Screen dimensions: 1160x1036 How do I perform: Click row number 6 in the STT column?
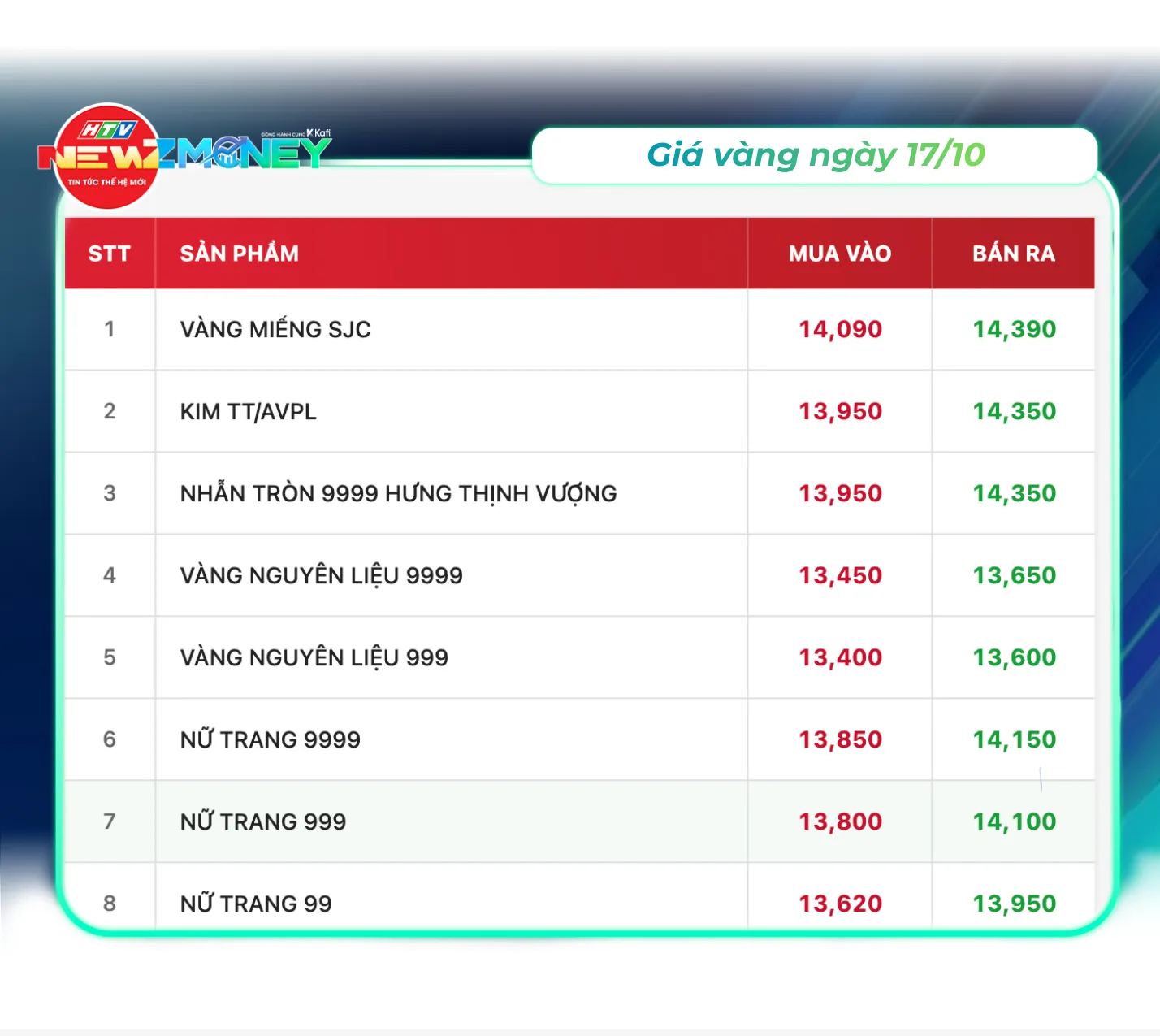point(110,739)
